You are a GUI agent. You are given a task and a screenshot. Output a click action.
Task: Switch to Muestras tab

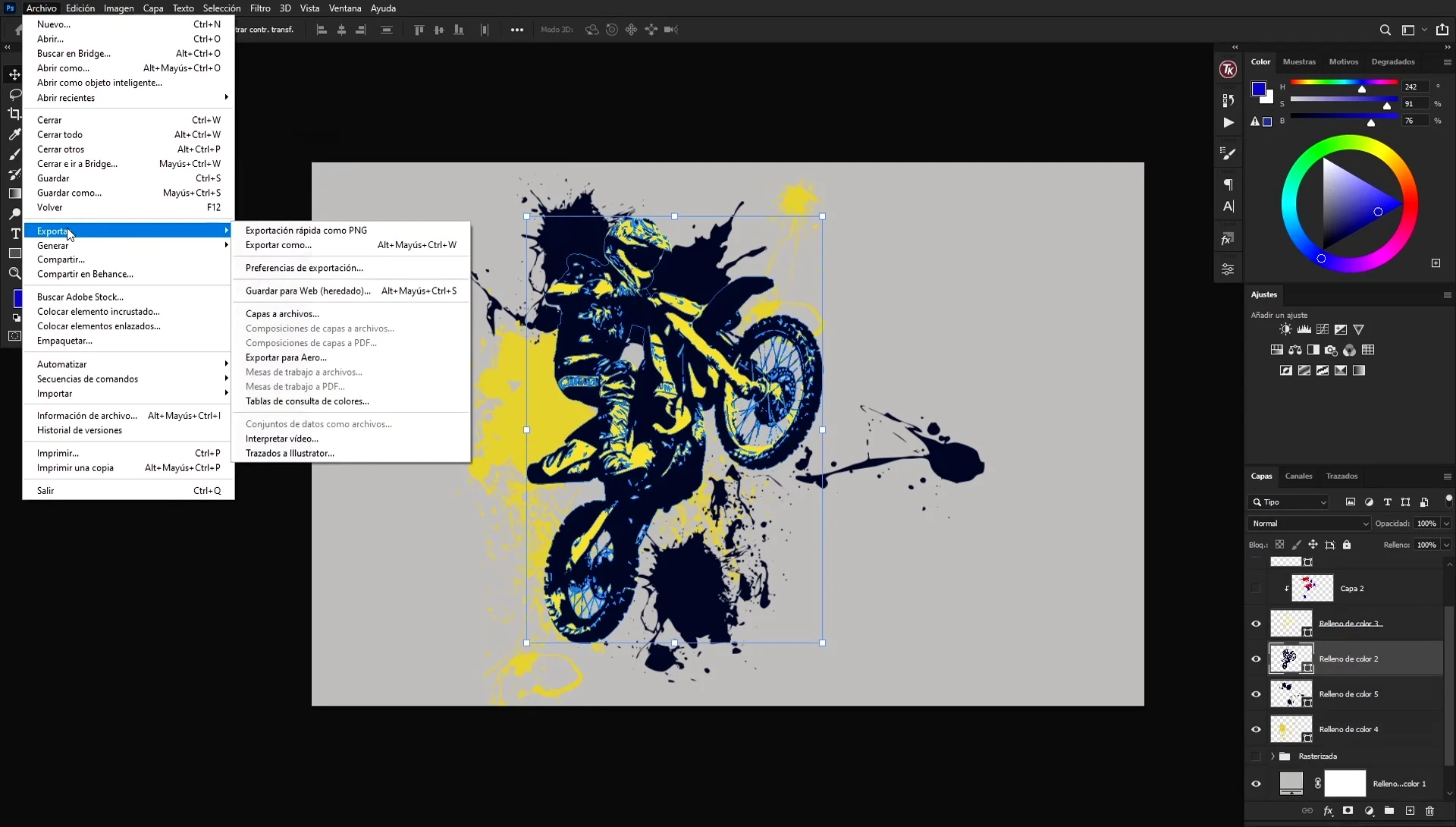click(x=1299, y=62)
